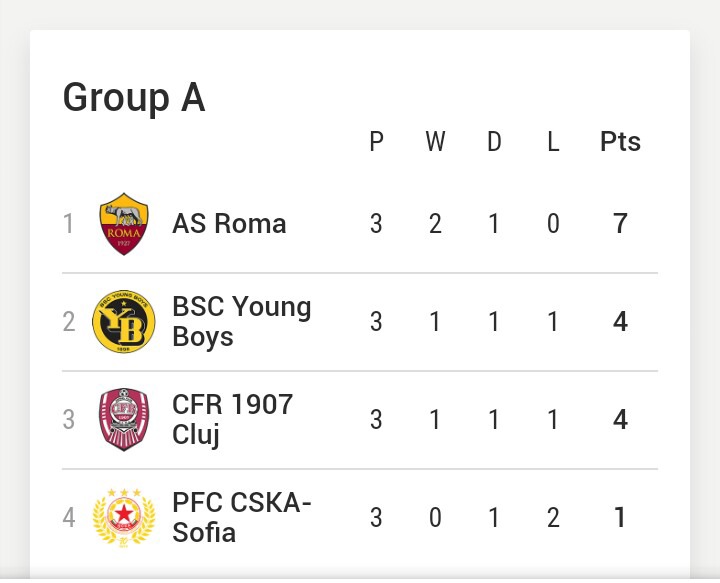Click AS Roma's wins value 2
This screenshot has height=583, width=720.
click(435, 224)
